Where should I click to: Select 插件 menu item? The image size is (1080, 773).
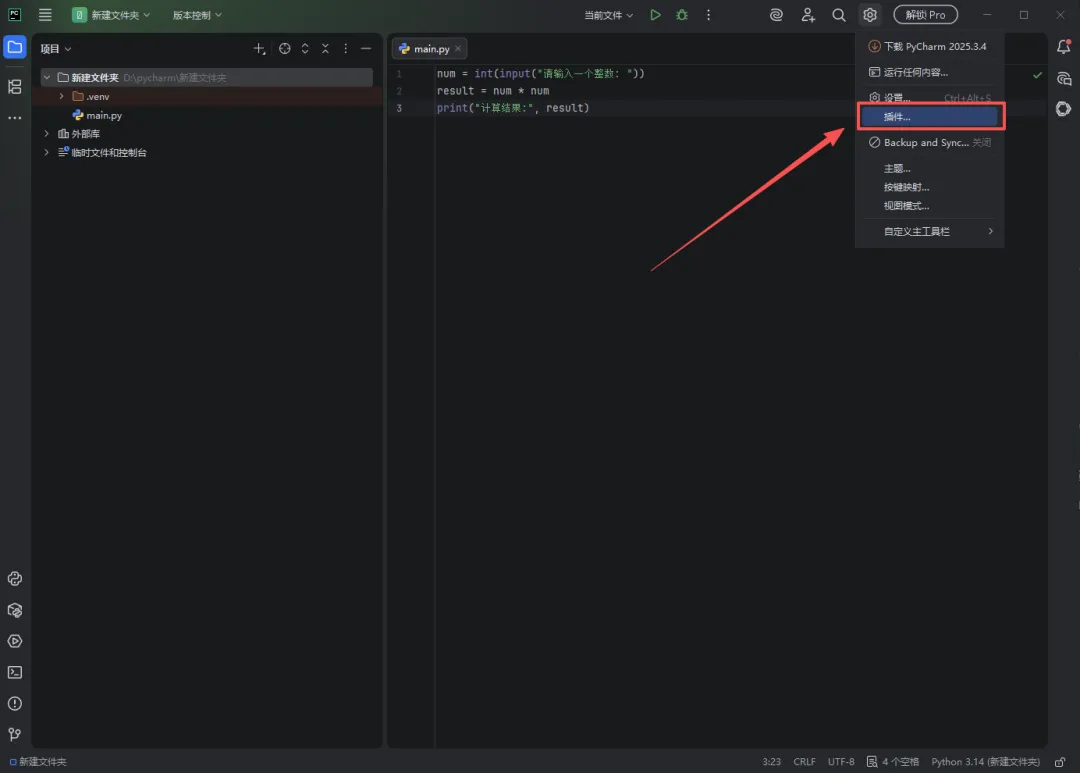click(929, 116)
